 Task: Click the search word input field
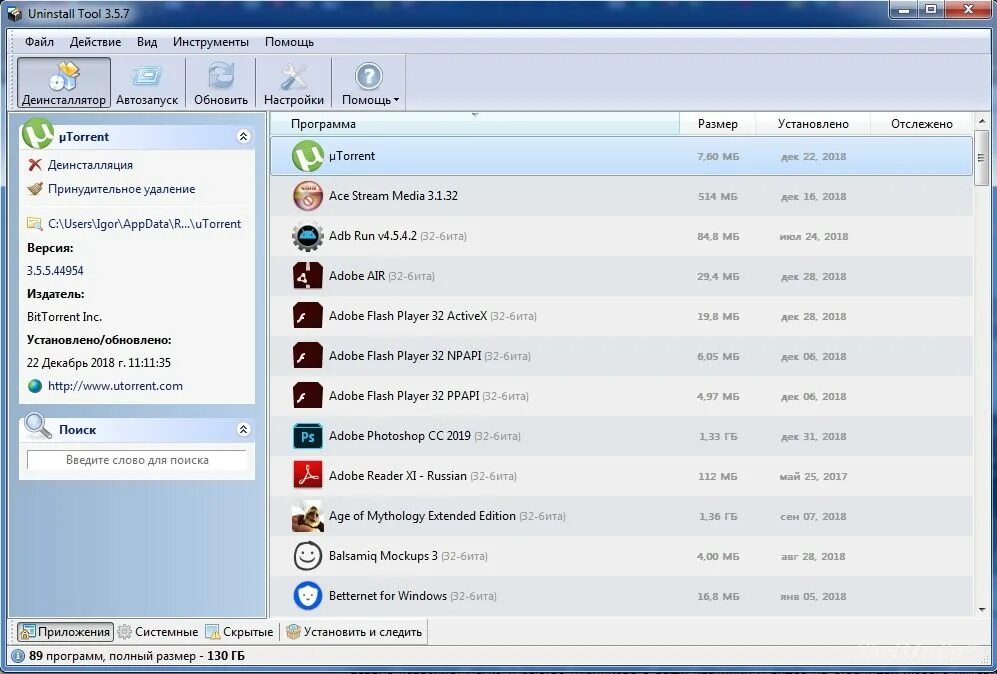tap(137, 460)
